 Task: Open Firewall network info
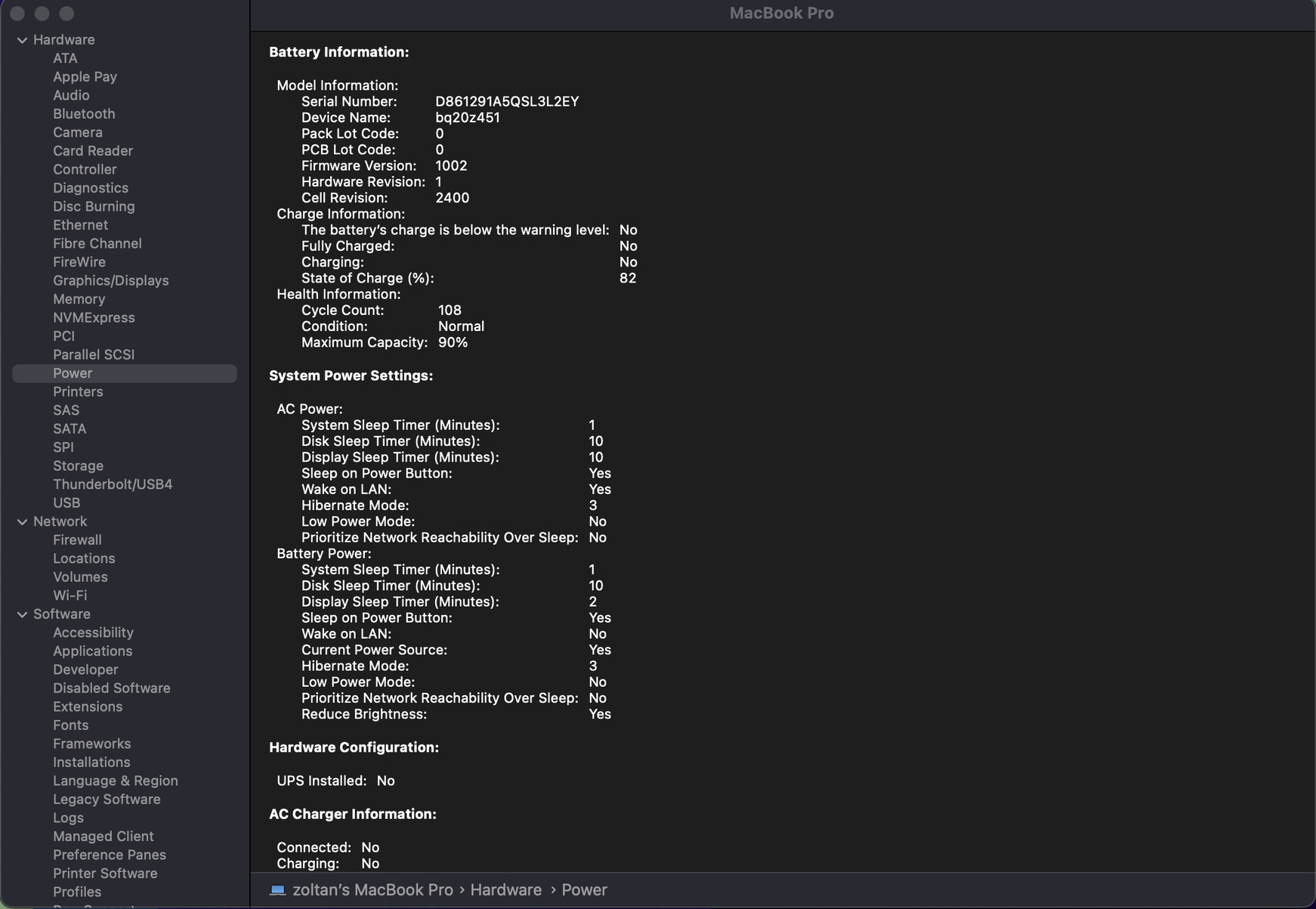(77, 540)
